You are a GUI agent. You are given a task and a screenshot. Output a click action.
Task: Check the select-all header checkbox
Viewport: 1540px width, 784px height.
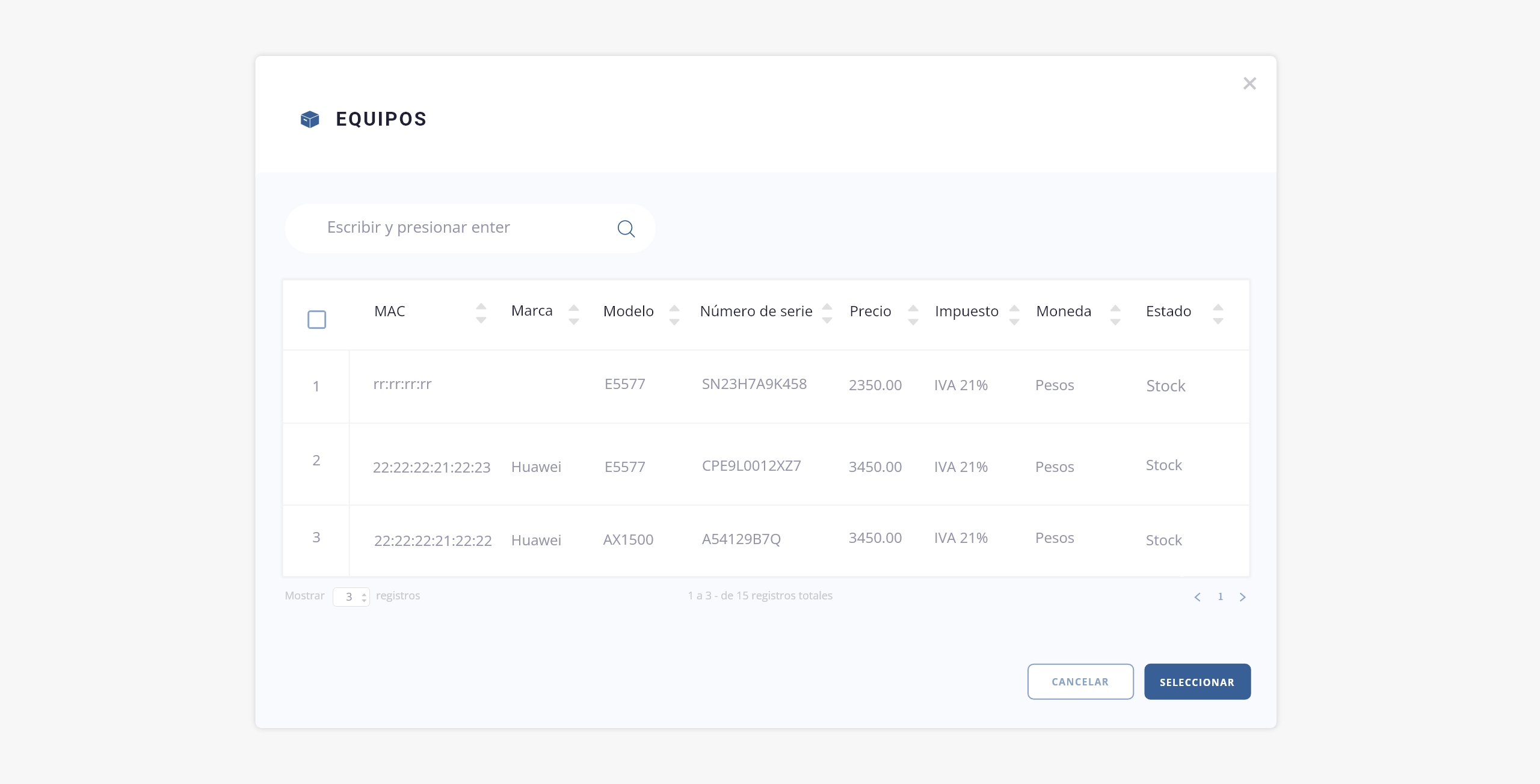coord(316,319)
